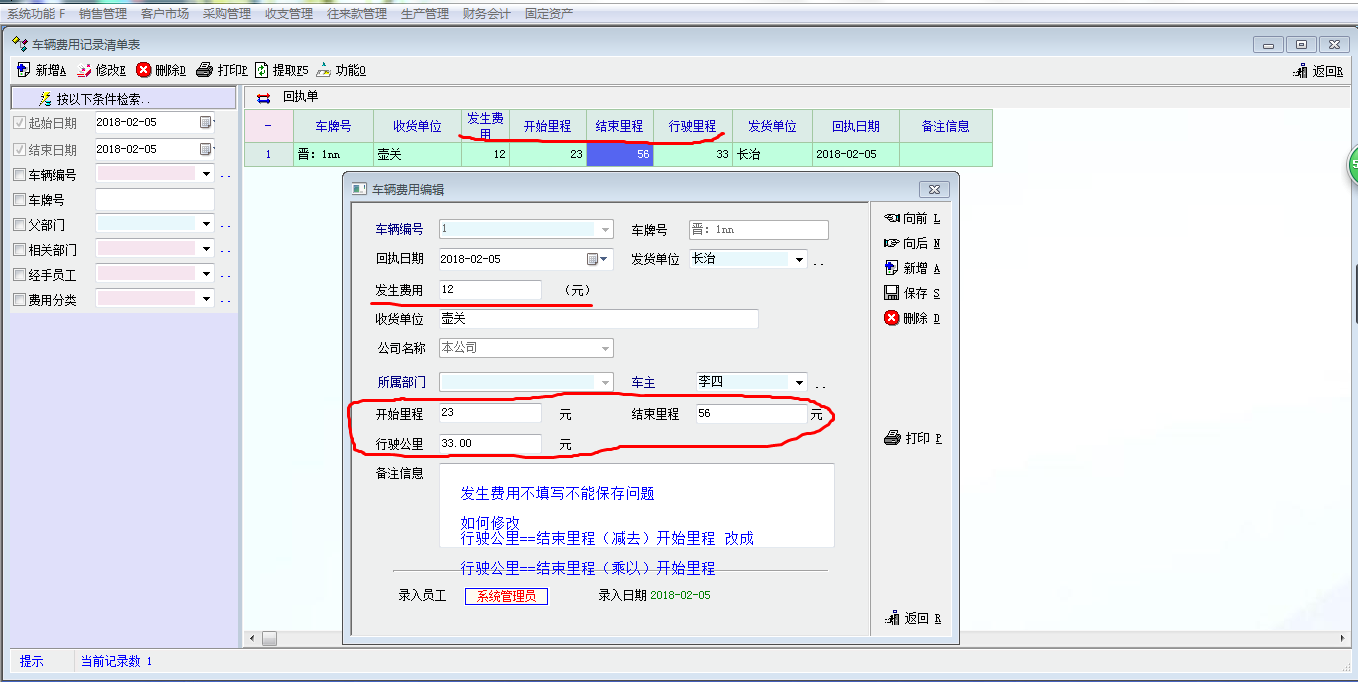Go to previous record with 向前 icon
The width and height of the screenshot is (1358, 682).
tap(892, 218)
